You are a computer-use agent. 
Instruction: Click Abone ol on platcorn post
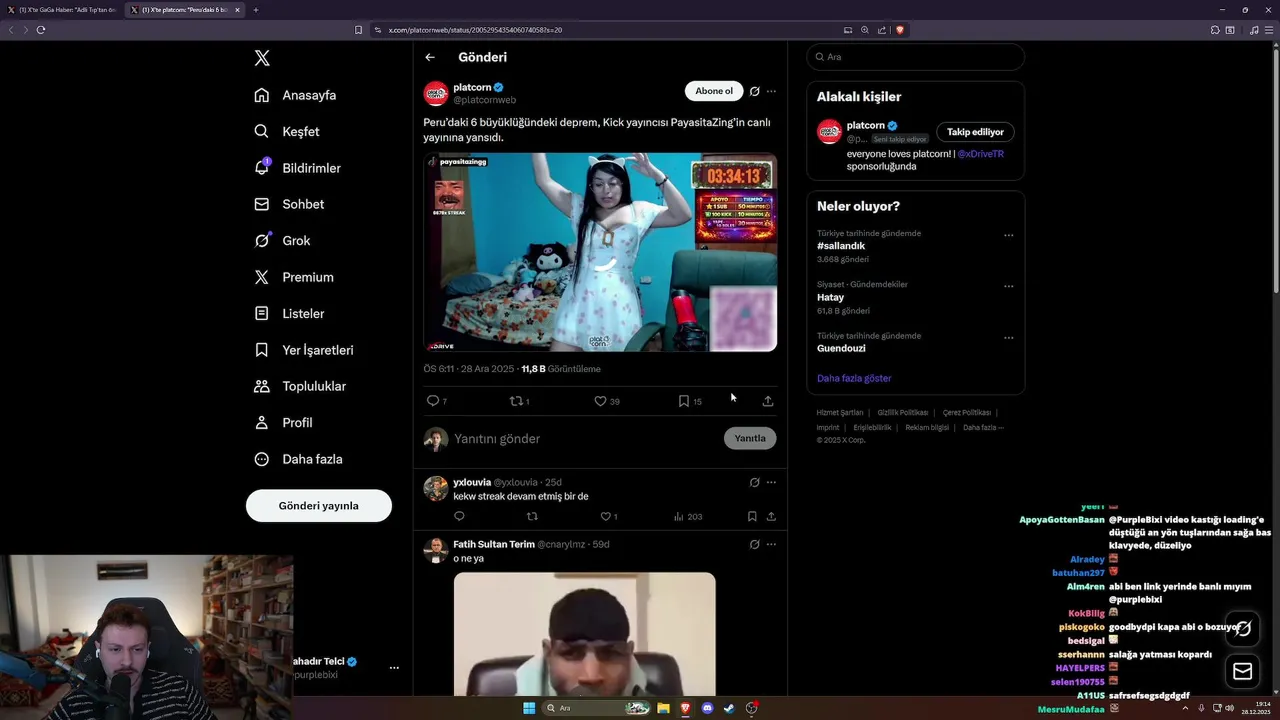pyautogui.click(x=714, y=91)
